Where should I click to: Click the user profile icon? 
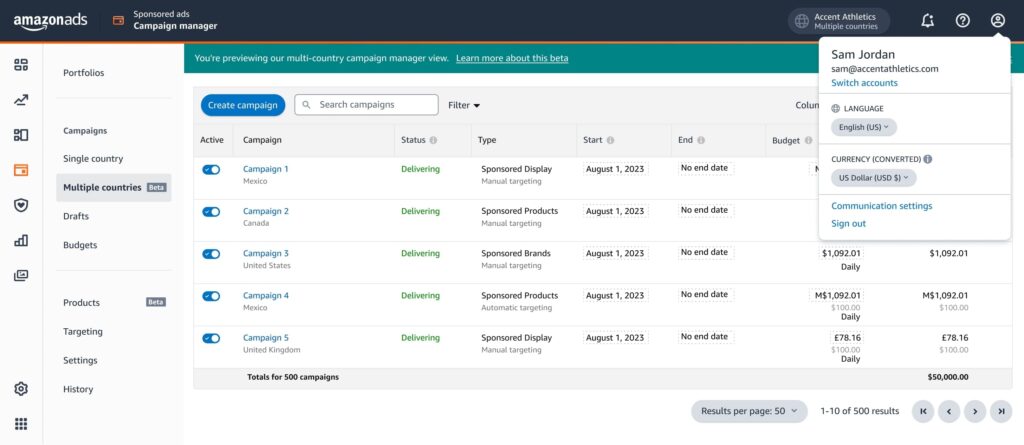[x=997, y=21]
